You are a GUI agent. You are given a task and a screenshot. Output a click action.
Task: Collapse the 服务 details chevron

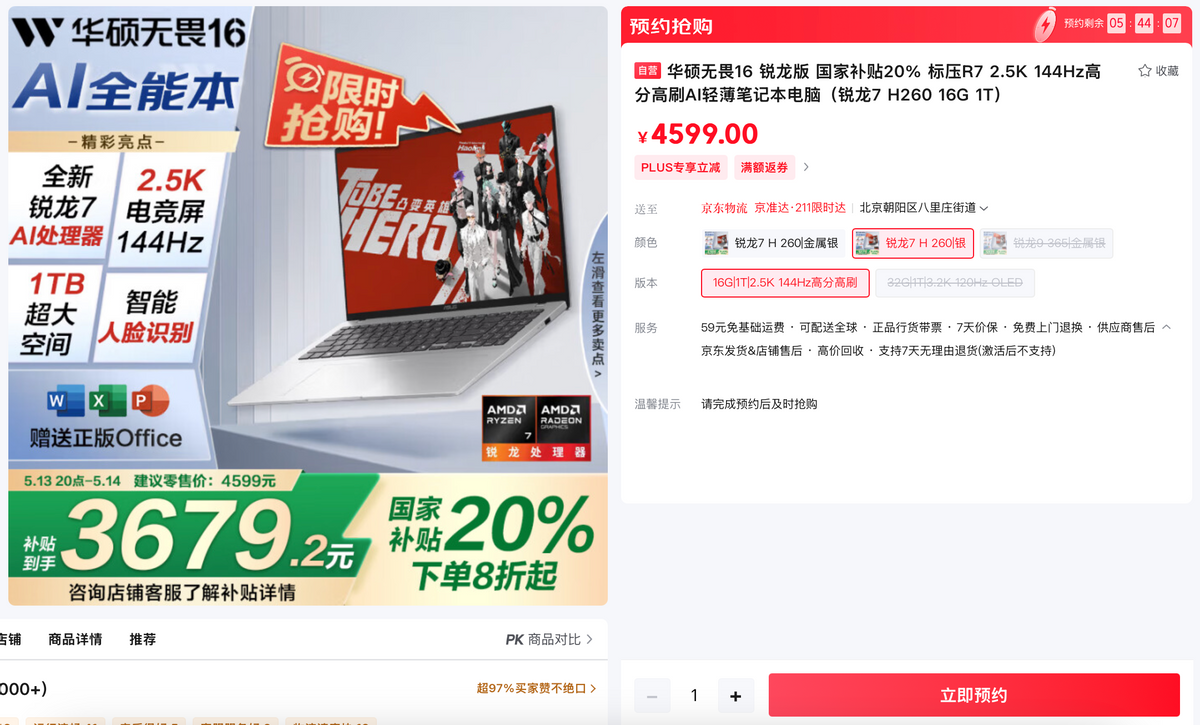pos(1166,327)
